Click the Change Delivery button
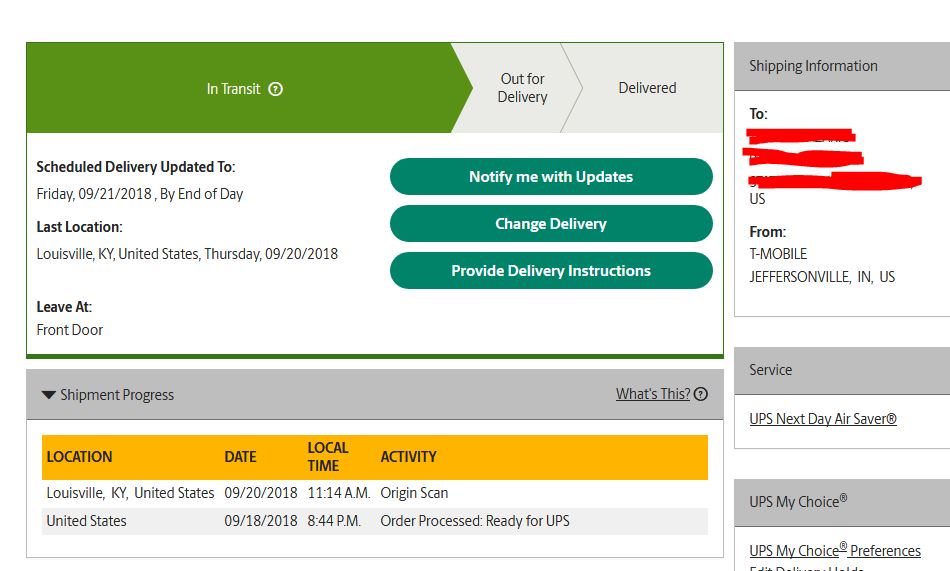The height and width of the screenshot is (571, 950). click(x=551, y=224)
